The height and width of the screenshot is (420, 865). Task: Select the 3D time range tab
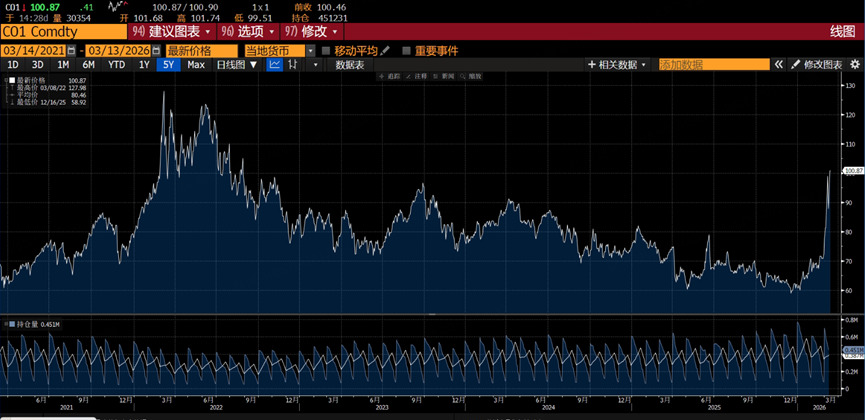click(38, 65)
